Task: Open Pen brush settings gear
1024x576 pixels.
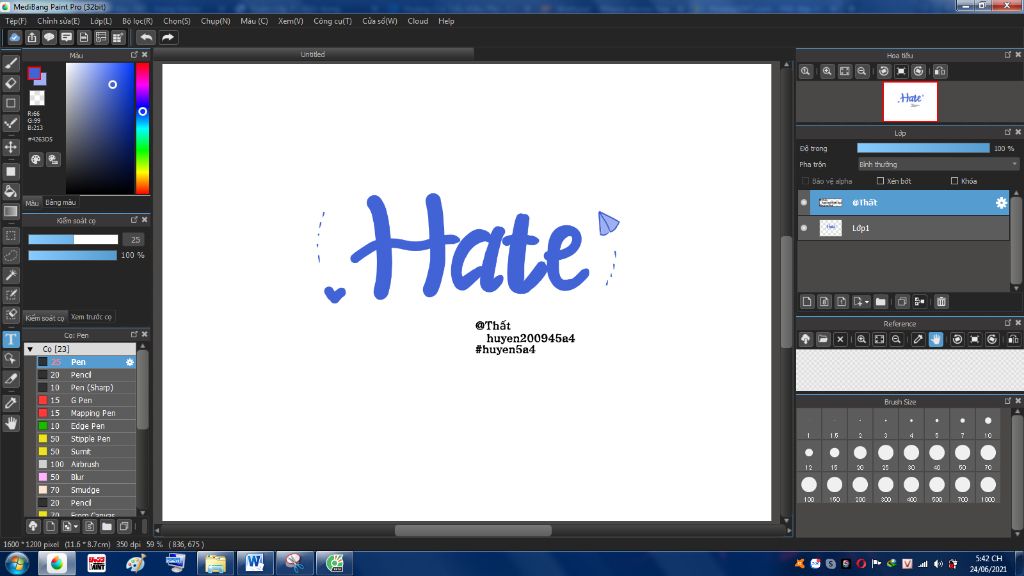Action: (x=129, y=362)
